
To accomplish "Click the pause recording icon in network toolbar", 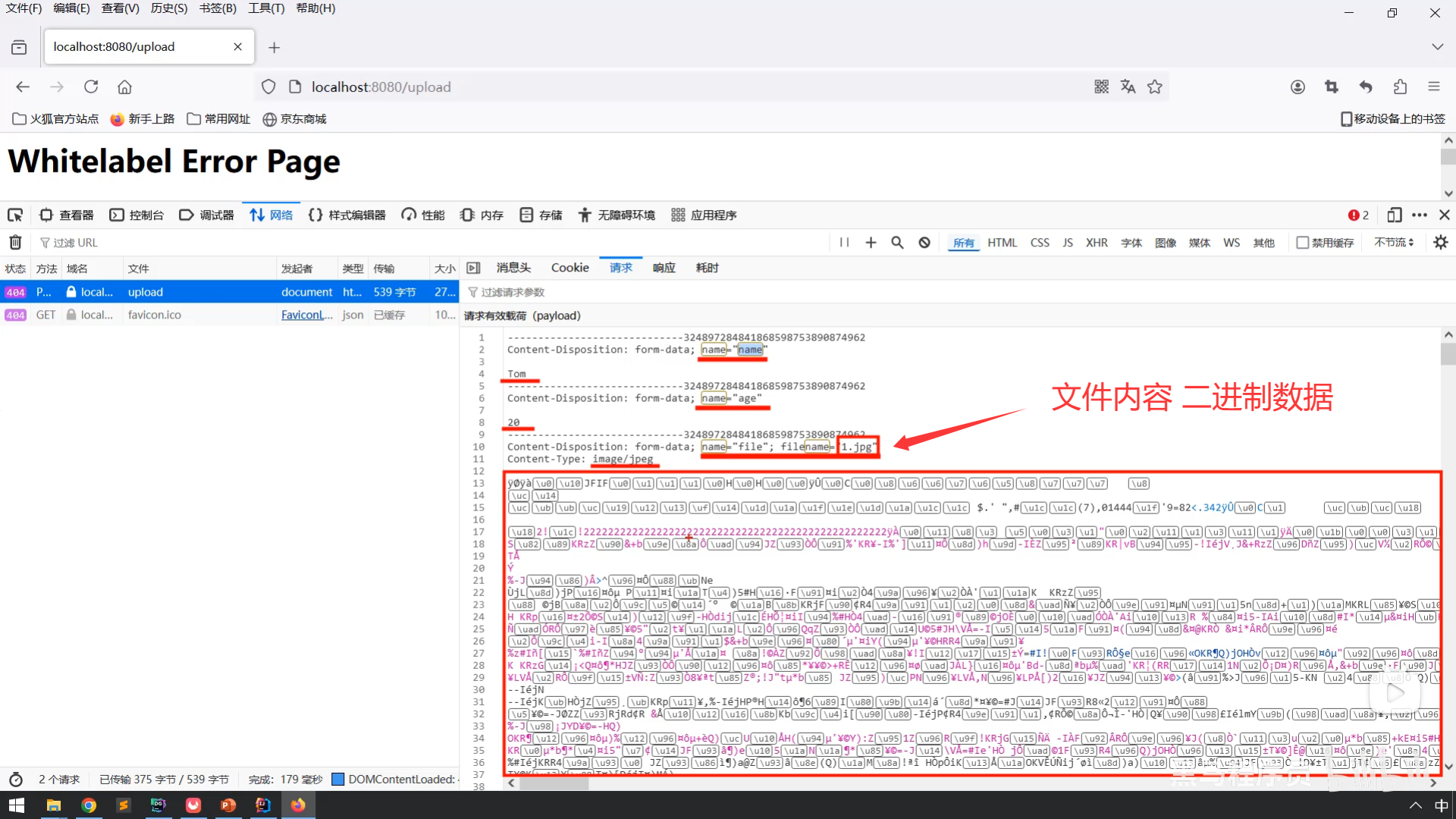I will (x=844, y=243).
